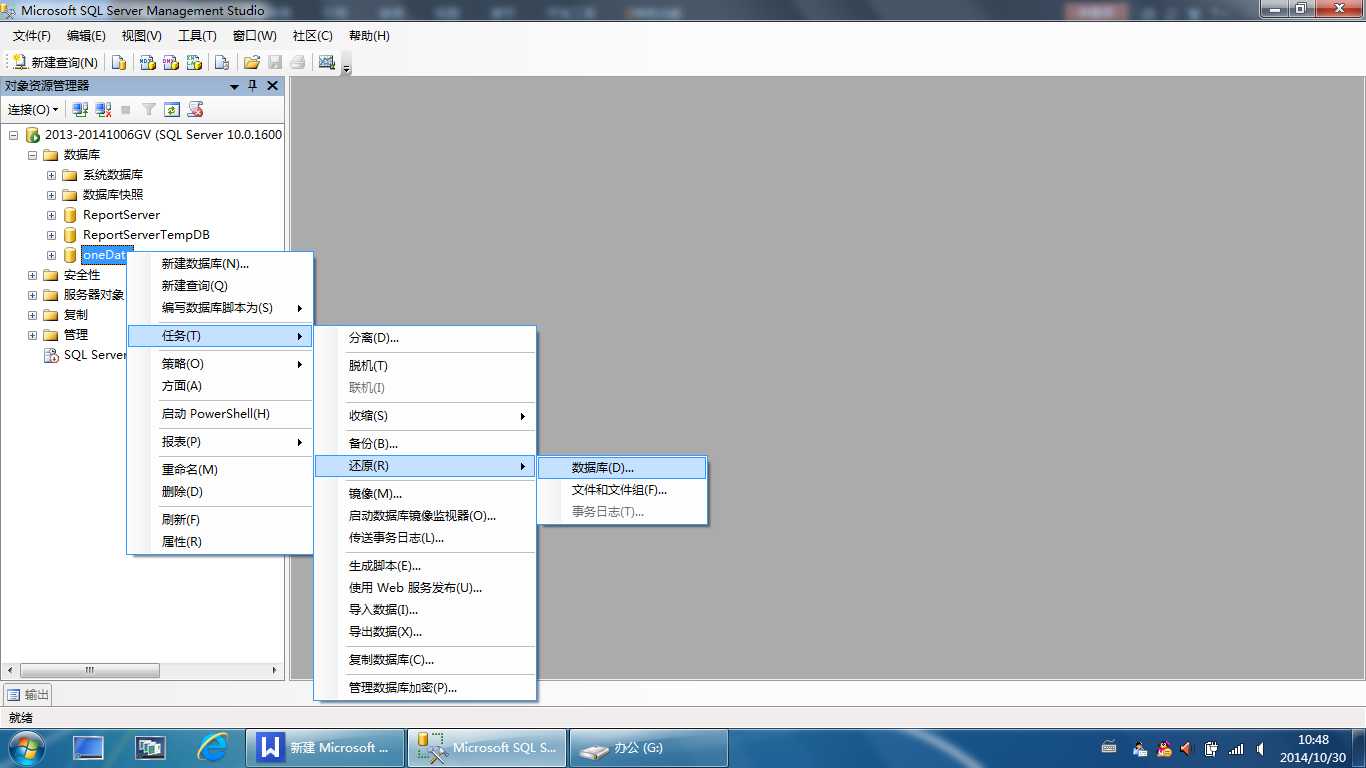The width and height of the screenshot is (1366, 768).
Task: Open the 连接(O) dropdown
Action: (33, 109)
